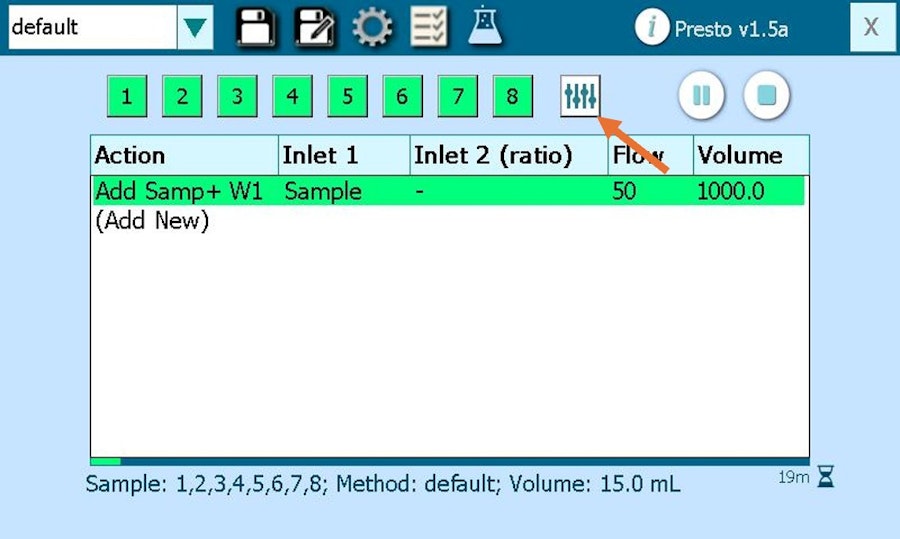900x539 pixels.
Task: Click the 'Sample' inlet 1 cell
Action: coord(323,191)
